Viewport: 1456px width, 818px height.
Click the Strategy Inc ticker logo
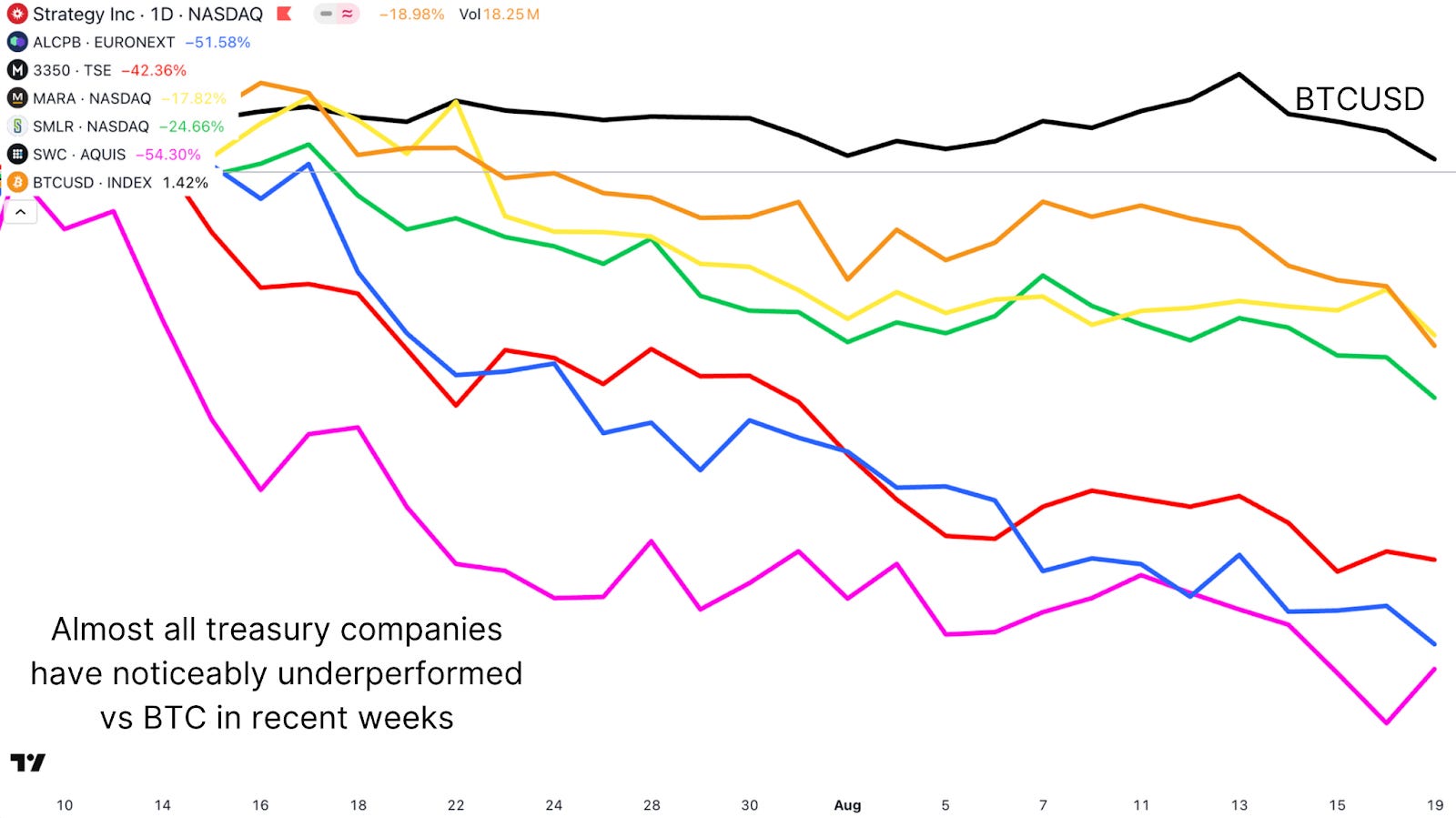(17, 14)
